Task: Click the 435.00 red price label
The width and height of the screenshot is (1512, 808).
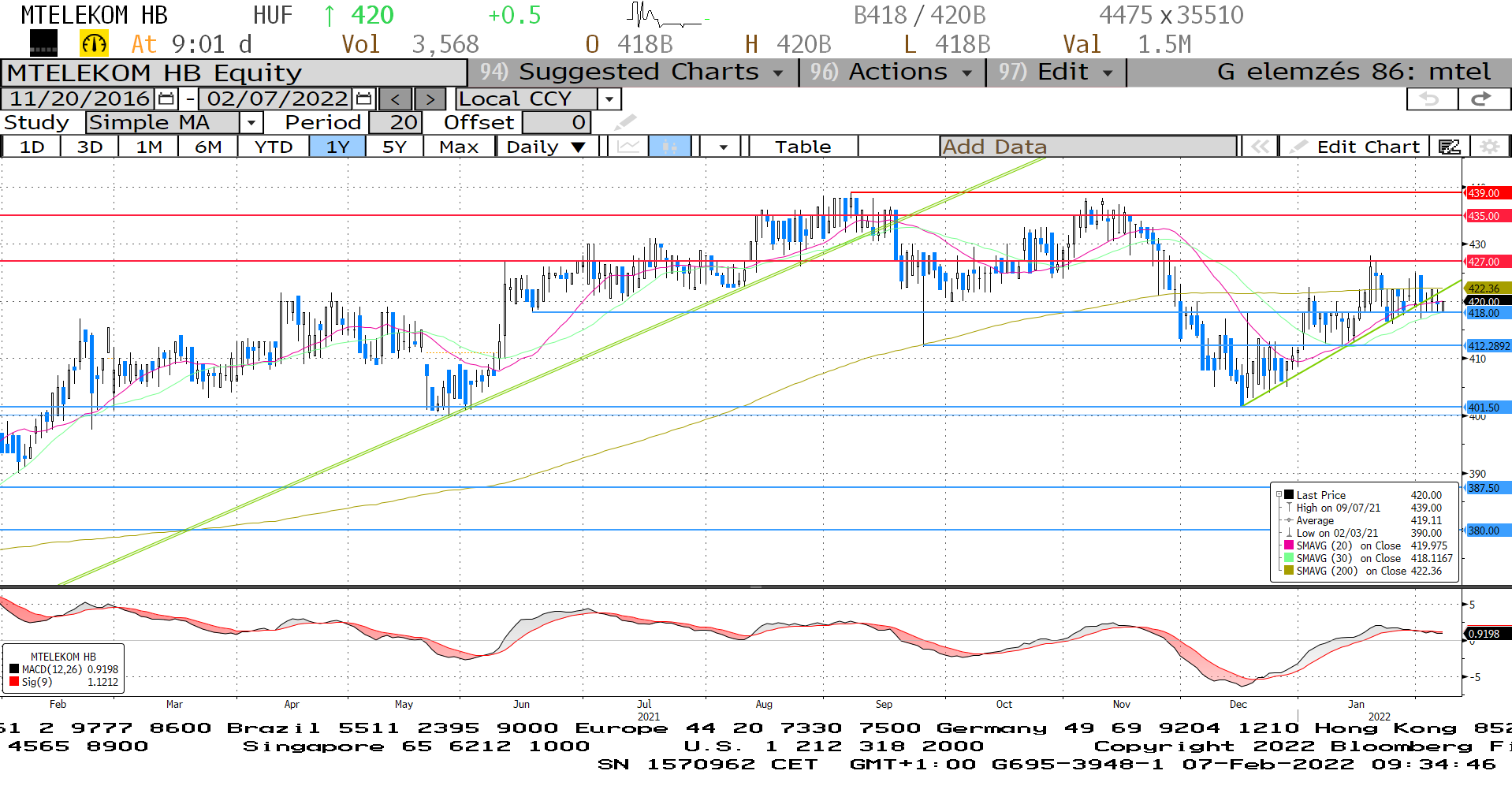Action: point(1488,216)
